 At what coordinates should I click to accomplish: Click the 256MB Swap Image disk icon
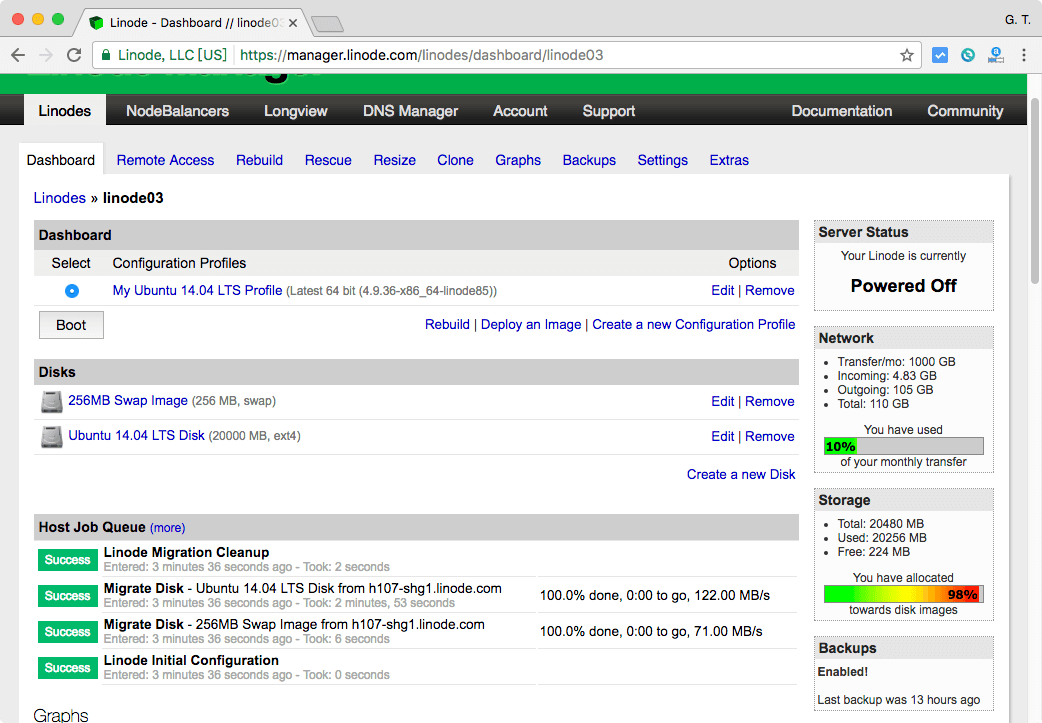(52, 402)
